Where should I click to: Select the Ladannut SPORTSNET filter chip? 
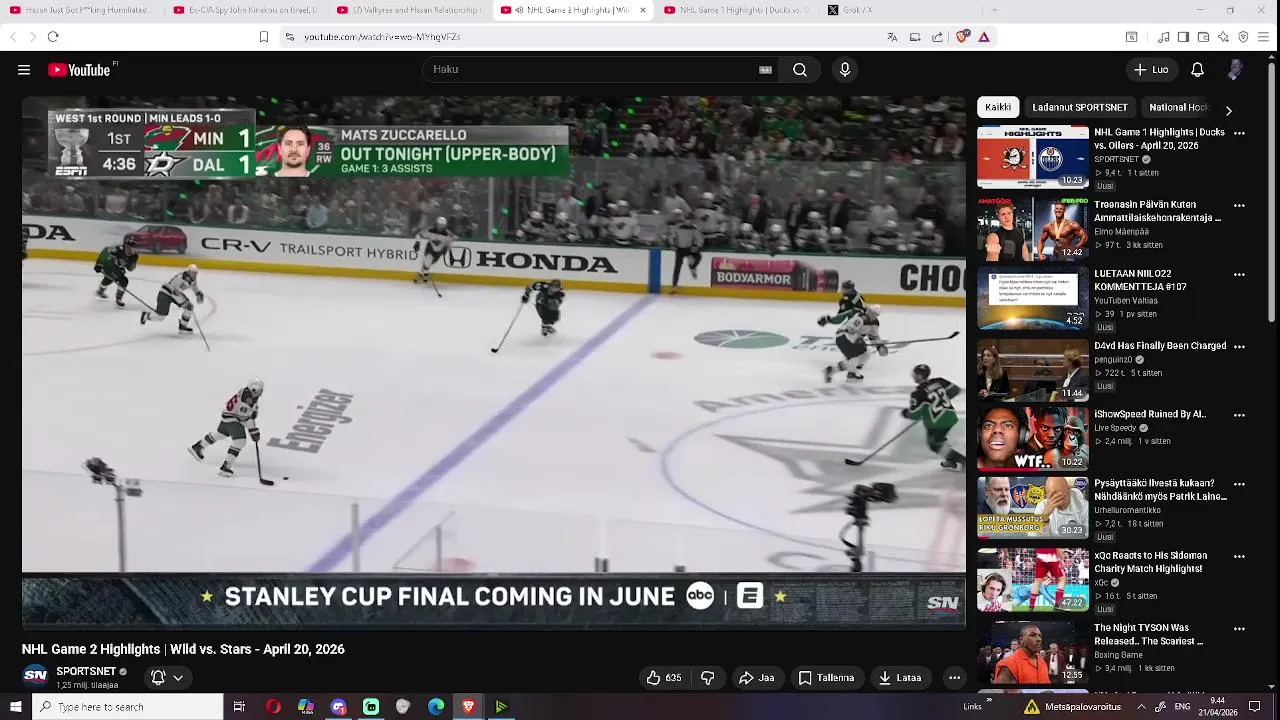(1080, 107)
